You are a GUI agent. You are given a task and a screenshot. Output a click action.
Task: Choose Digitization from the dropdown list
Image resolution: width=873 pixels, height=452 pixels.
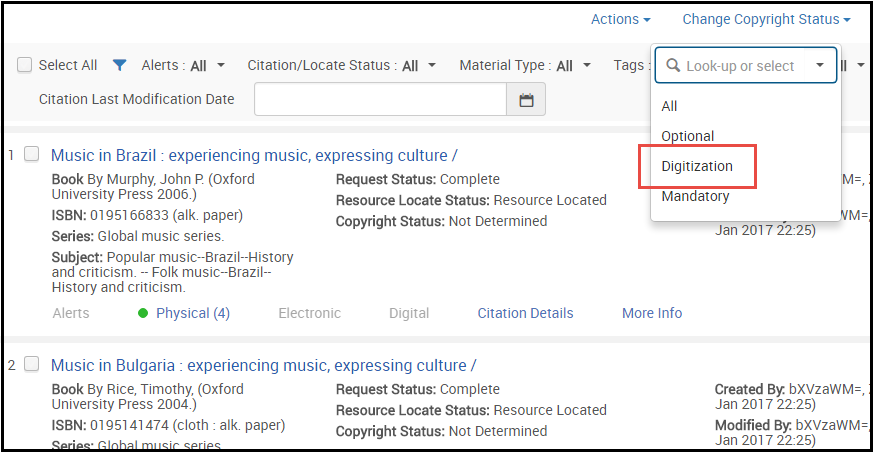(x=697, y=166)
